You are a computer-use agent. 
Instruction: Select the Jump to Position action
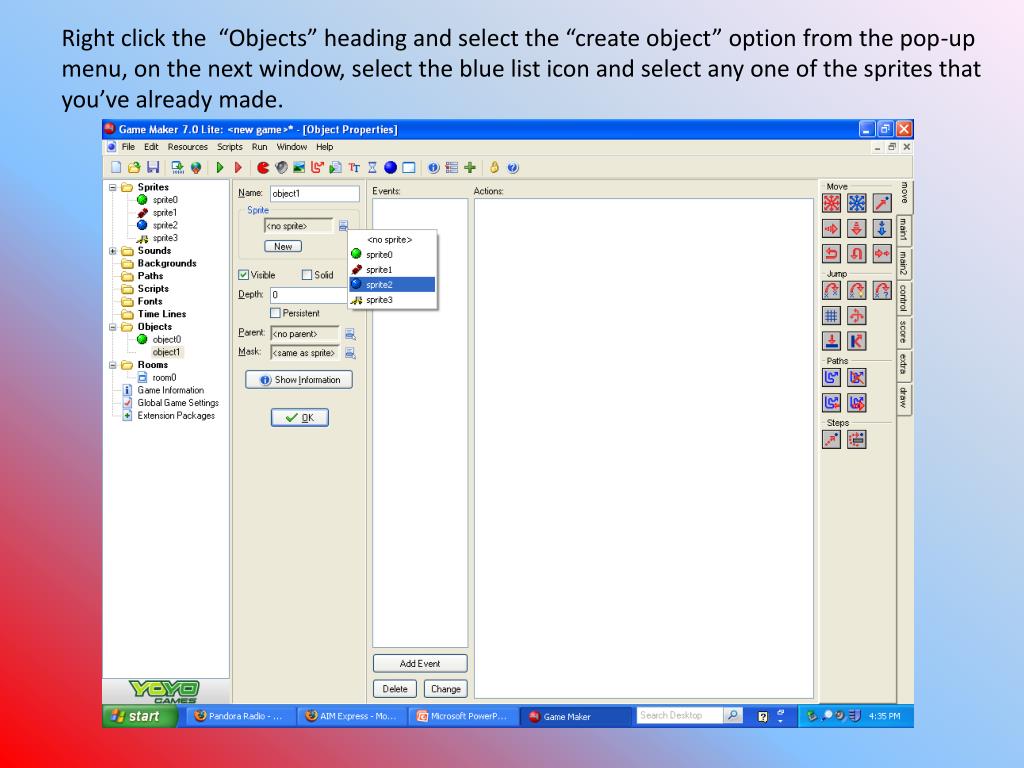click(831, 290)
